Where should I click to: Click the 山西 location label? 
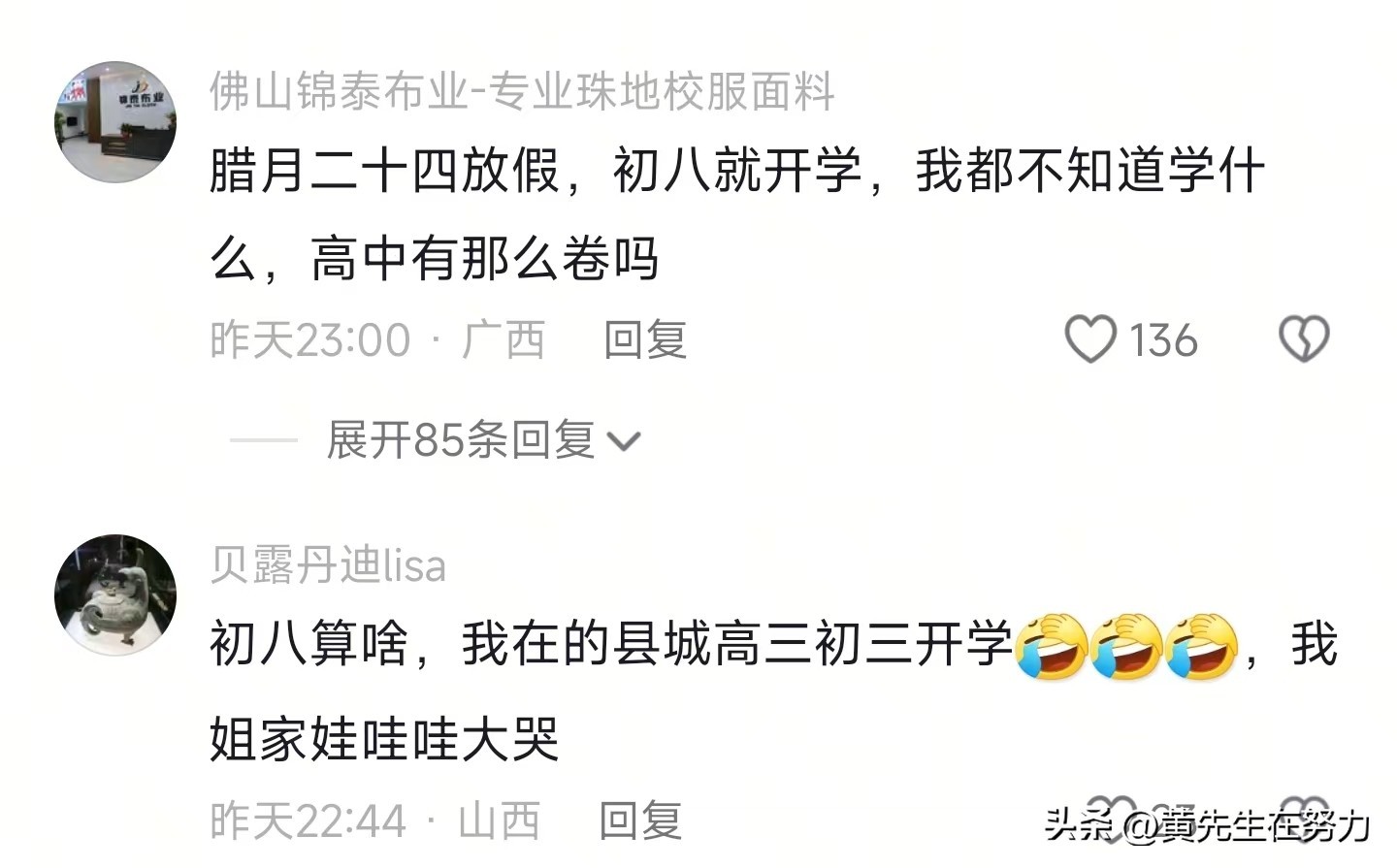[499, 820]
